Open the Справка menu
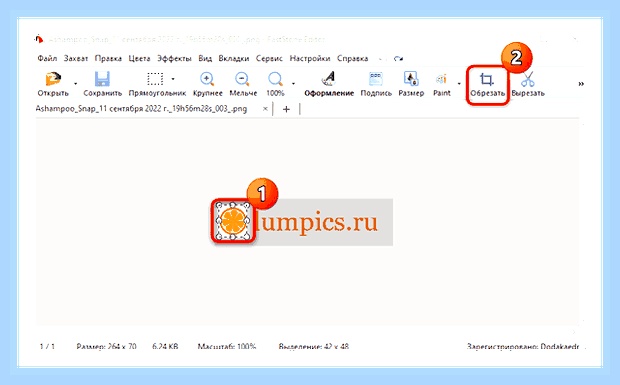 pos(352,59)
